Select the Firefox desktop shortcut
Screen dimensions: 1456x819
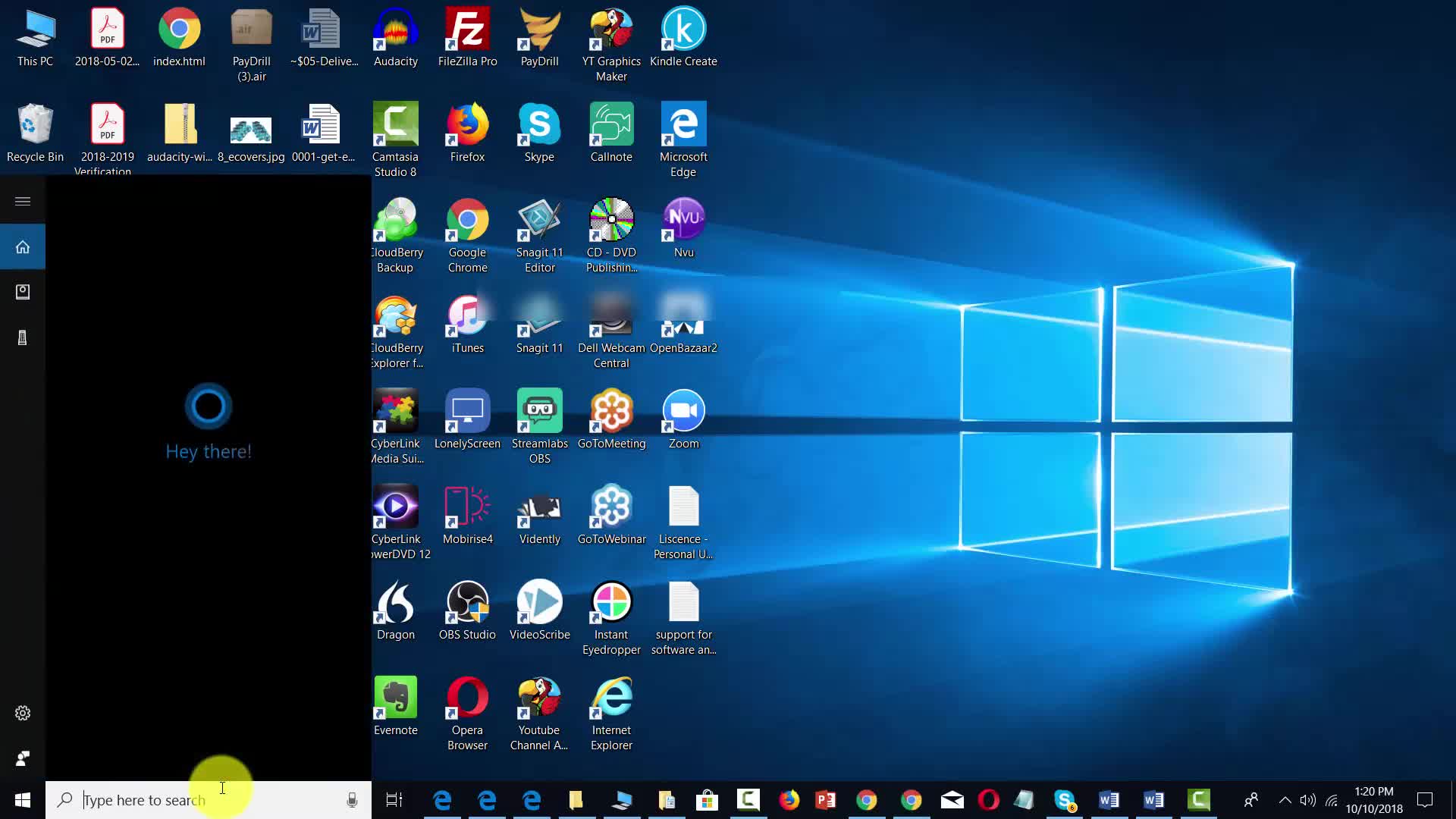(x=467, y=133)
